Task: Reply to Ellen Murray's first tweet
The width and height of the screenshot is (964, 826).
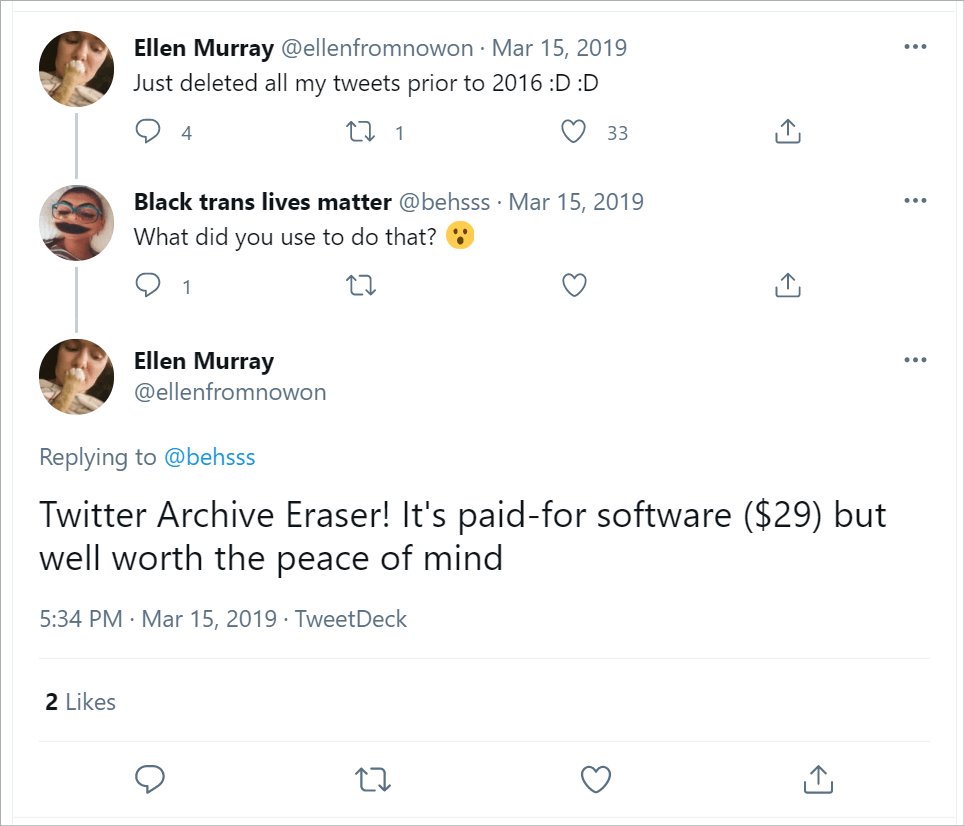Action: 146,131
